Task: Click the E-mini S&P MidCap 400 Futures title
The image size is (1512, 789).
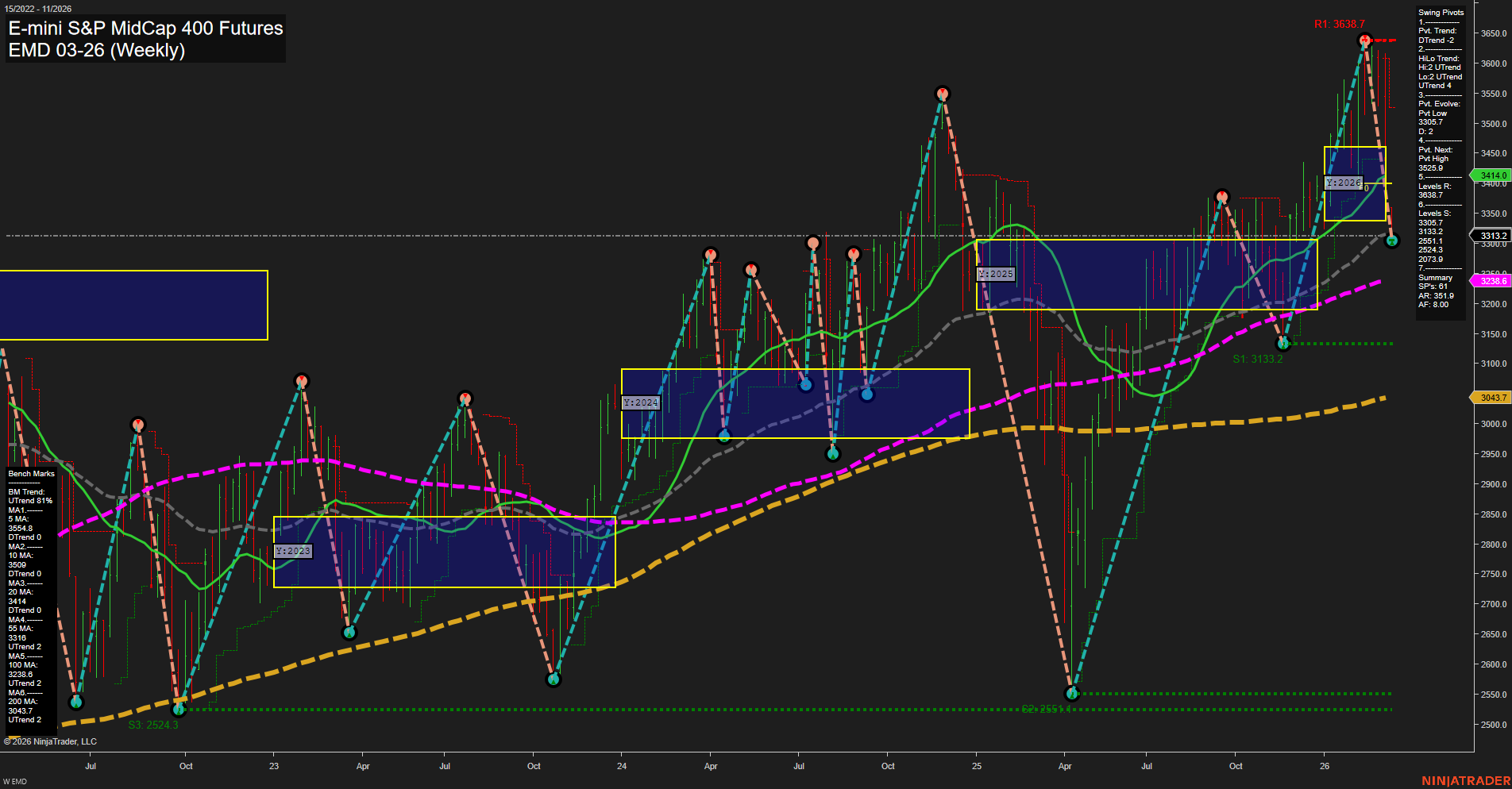Action: click(145, 28)
